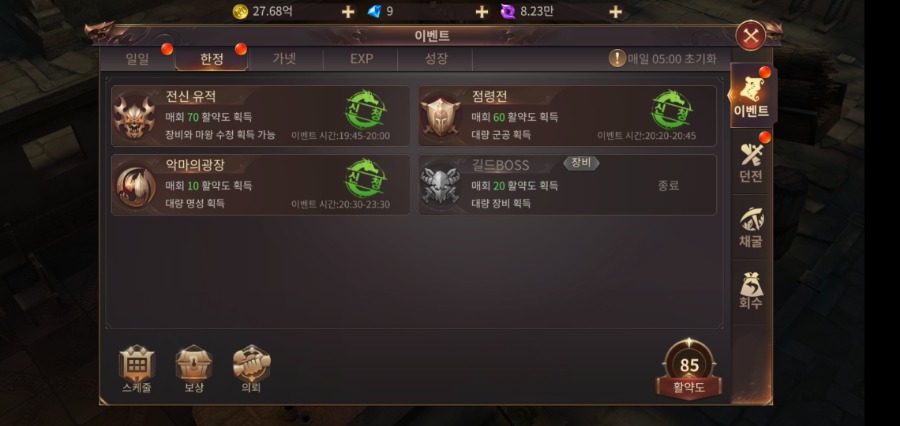Open the 성장 tab

[x=436, y=59]
